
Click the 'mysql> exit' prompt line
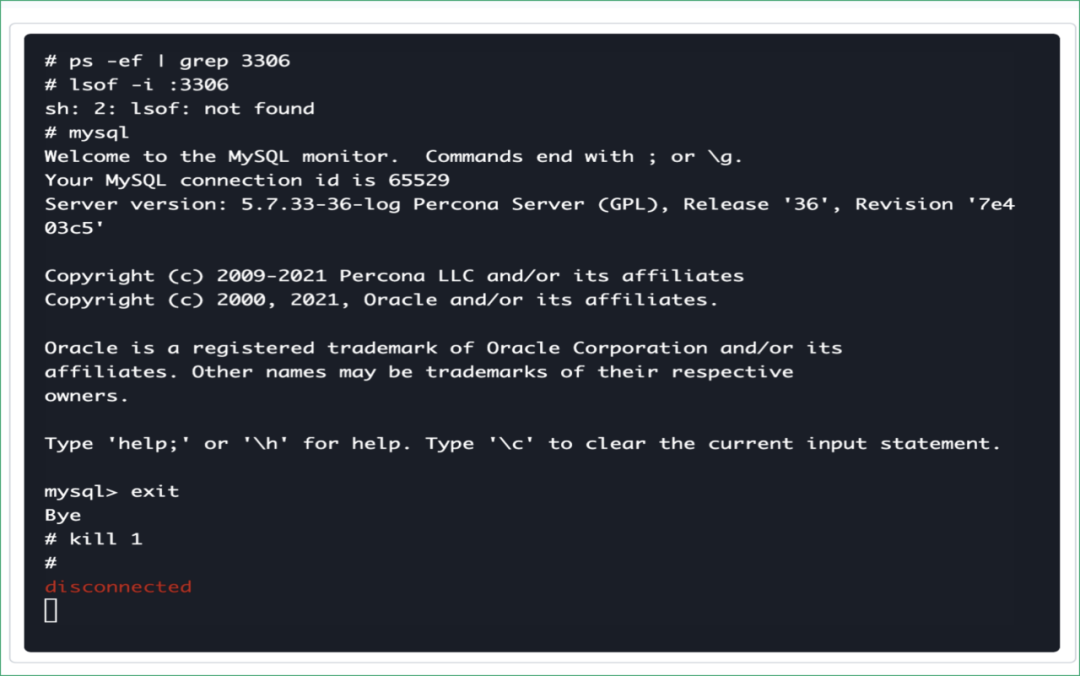tap(112, 492)
